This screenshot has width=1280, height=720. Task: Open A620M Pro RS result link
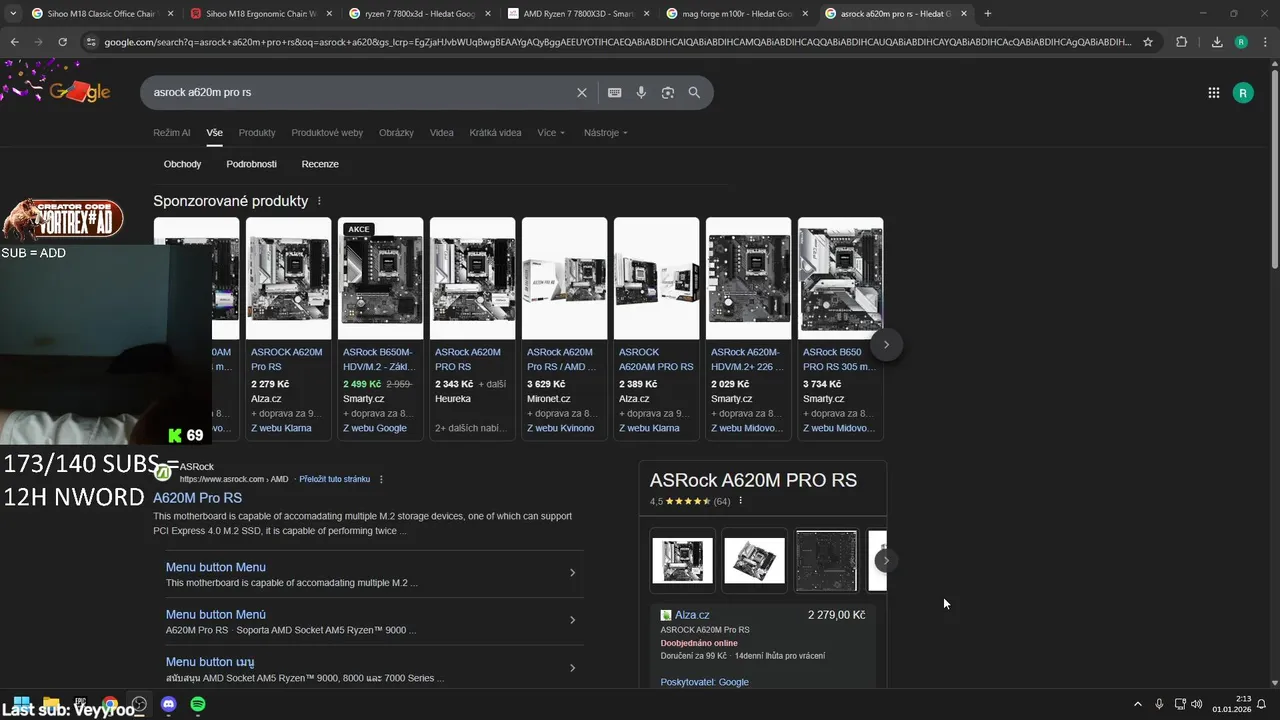(197, 498)
